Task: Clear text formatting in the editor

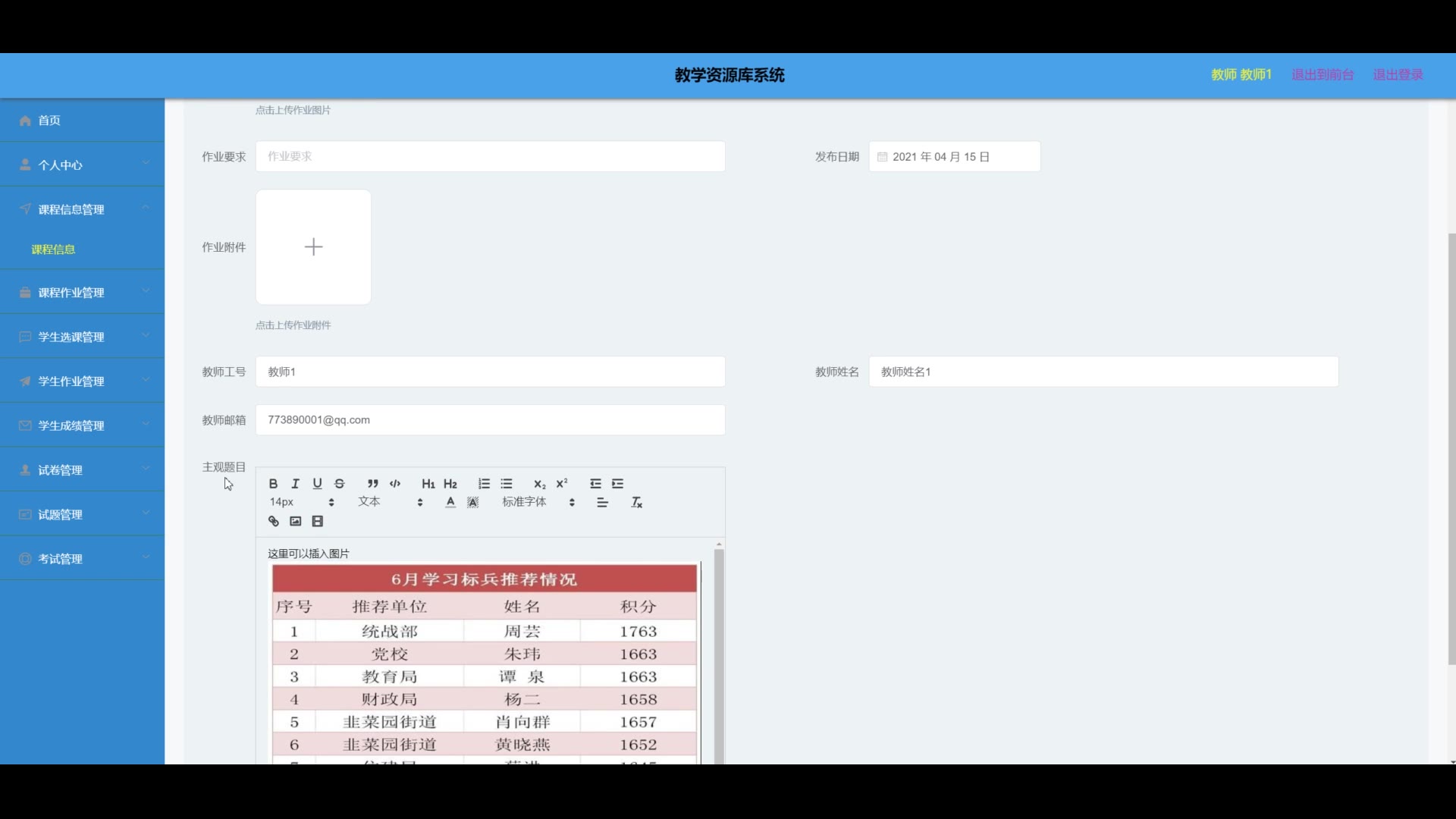Action: pyautogui.click(x=637, y=503)
